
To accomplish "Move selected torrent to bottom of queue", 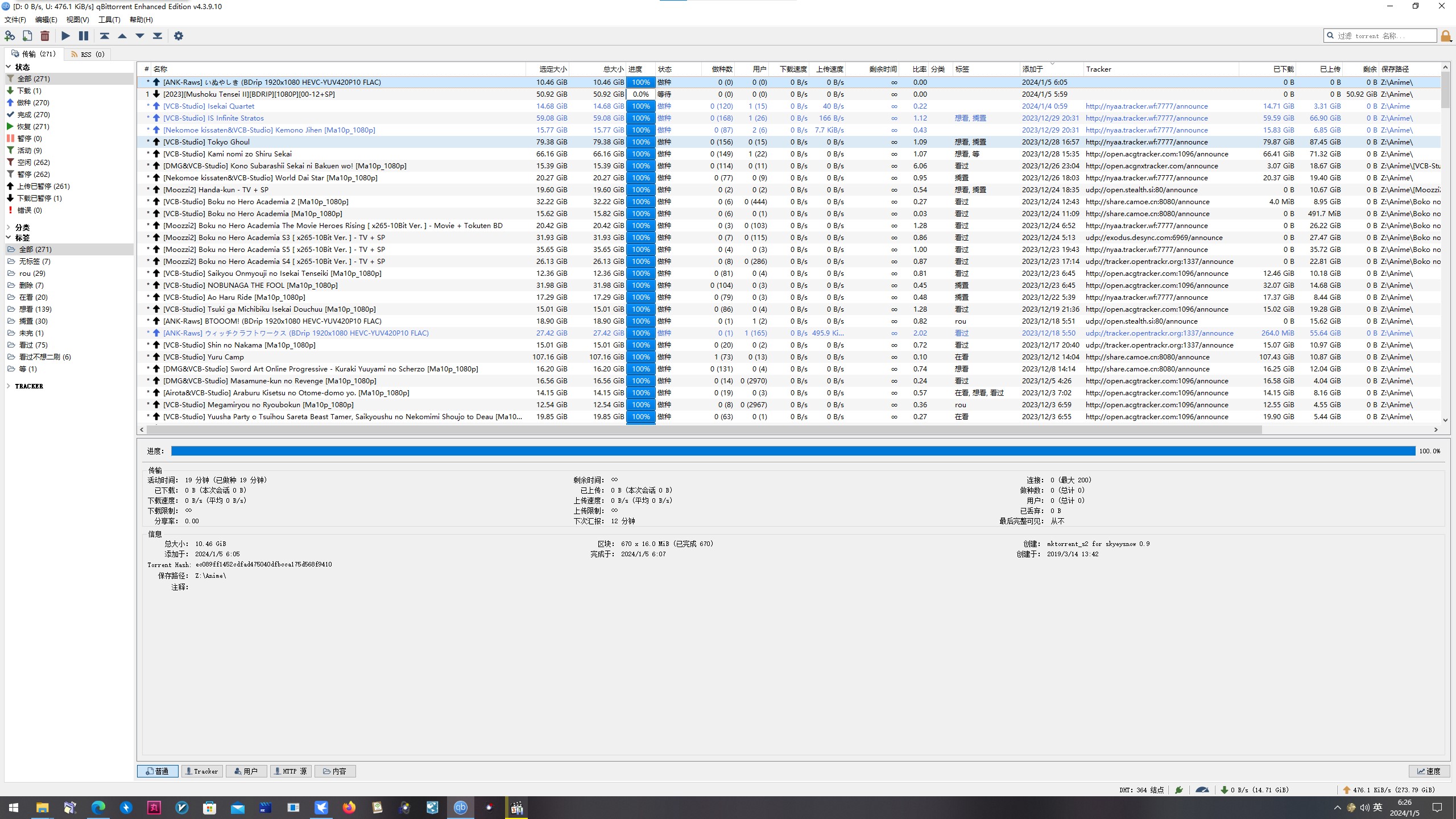I will (x=158, y=36).
